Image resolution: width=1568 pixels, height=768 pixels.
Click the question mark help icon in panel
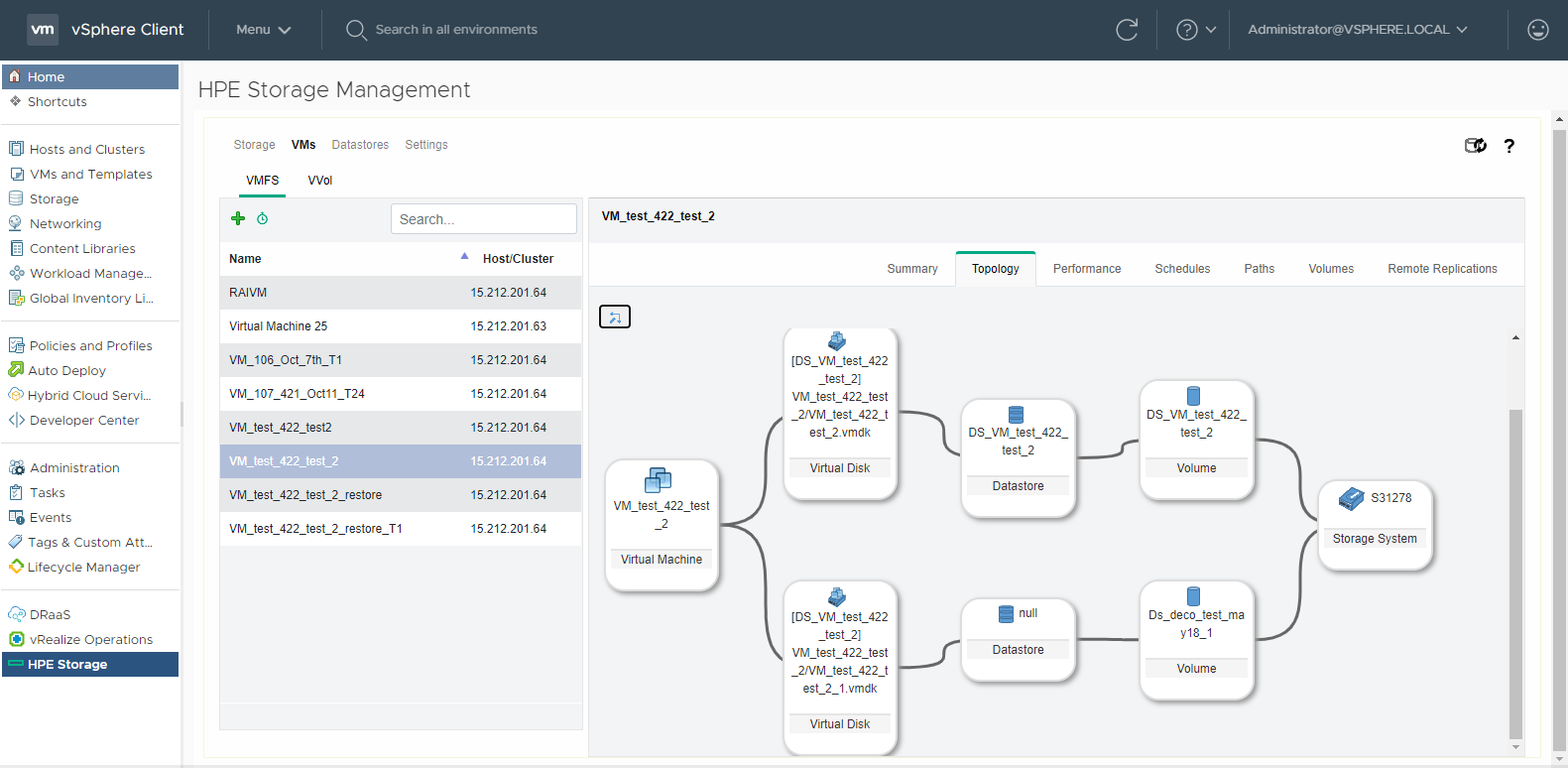[1508, 146]
